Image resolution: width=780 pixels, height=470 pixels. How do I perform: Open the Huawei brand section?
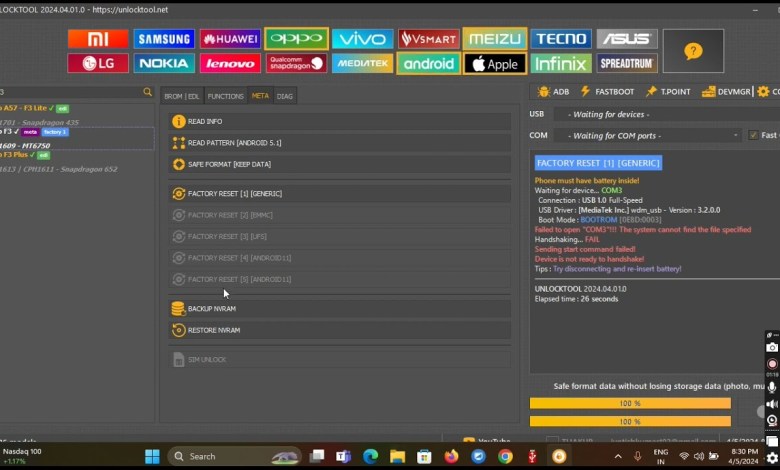click(x=230, y=39)
